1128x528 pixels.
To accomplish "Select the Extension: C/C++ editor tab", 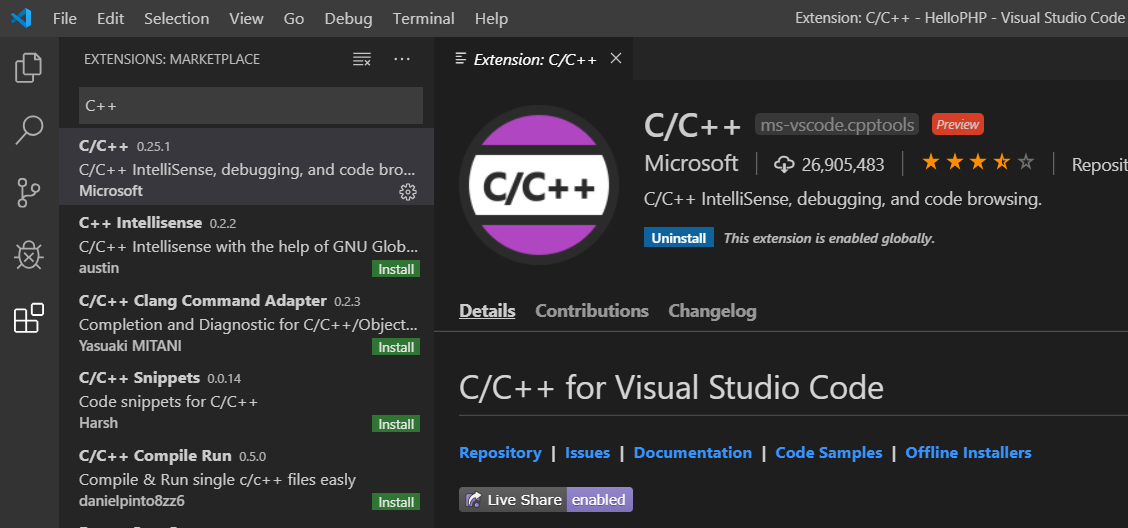I will click(x=534, y=59).
